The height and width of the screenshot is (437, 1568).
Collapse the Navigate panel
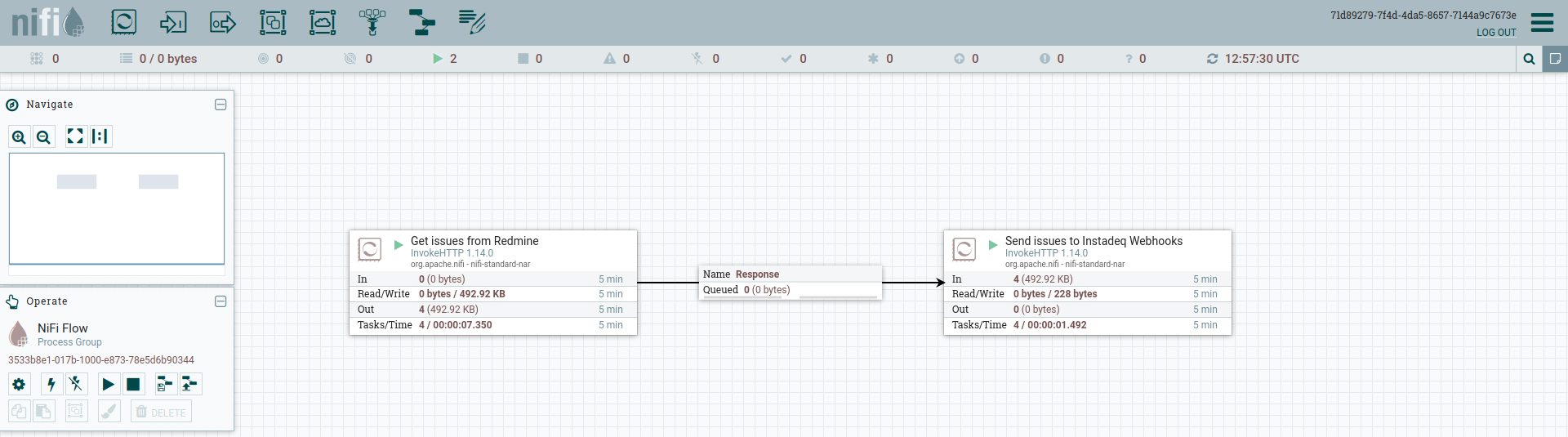point(220,105)
